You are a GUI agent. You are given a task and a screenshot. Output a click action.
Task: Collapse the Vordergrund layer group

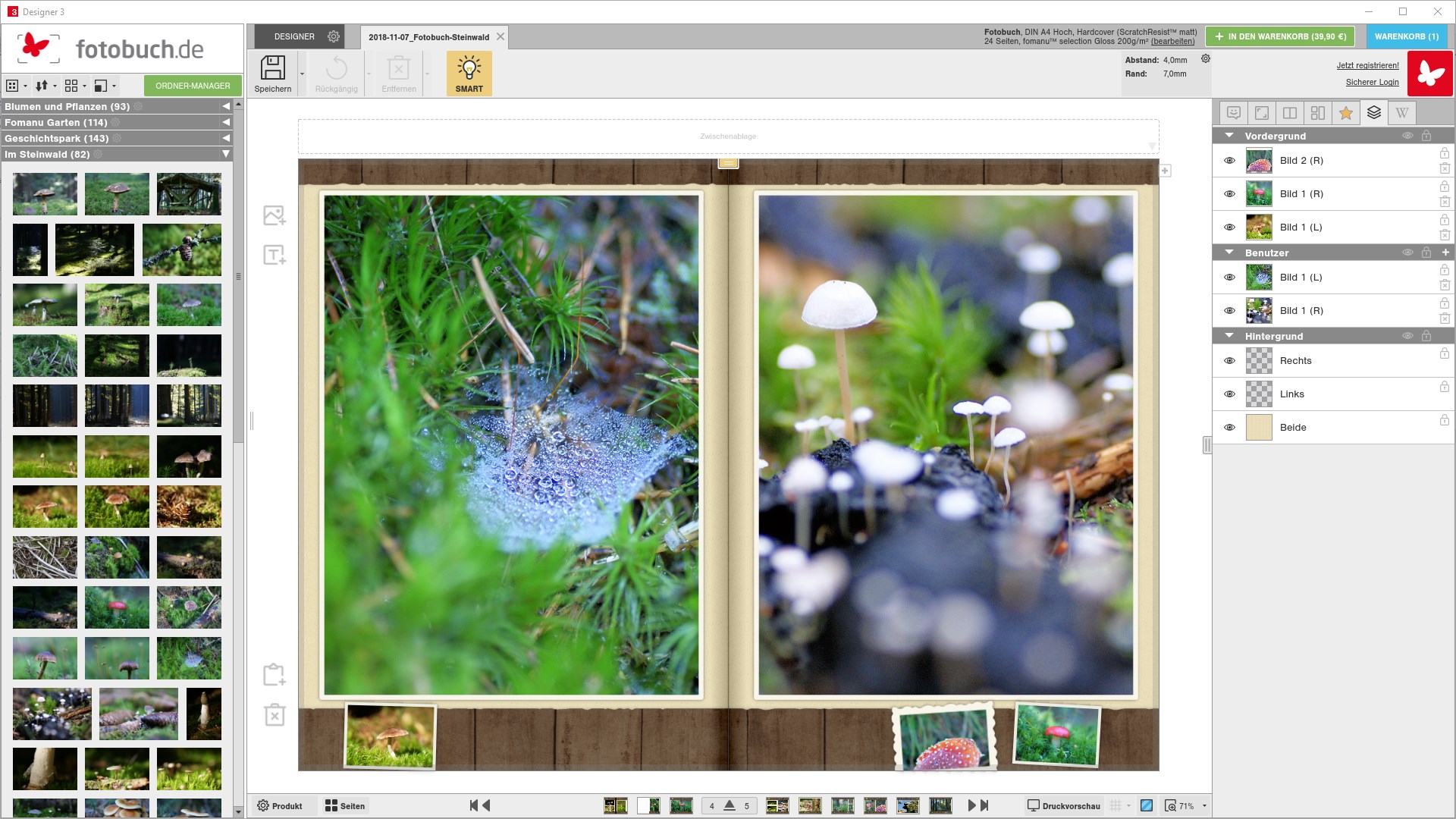click(x=1229, y=136)
